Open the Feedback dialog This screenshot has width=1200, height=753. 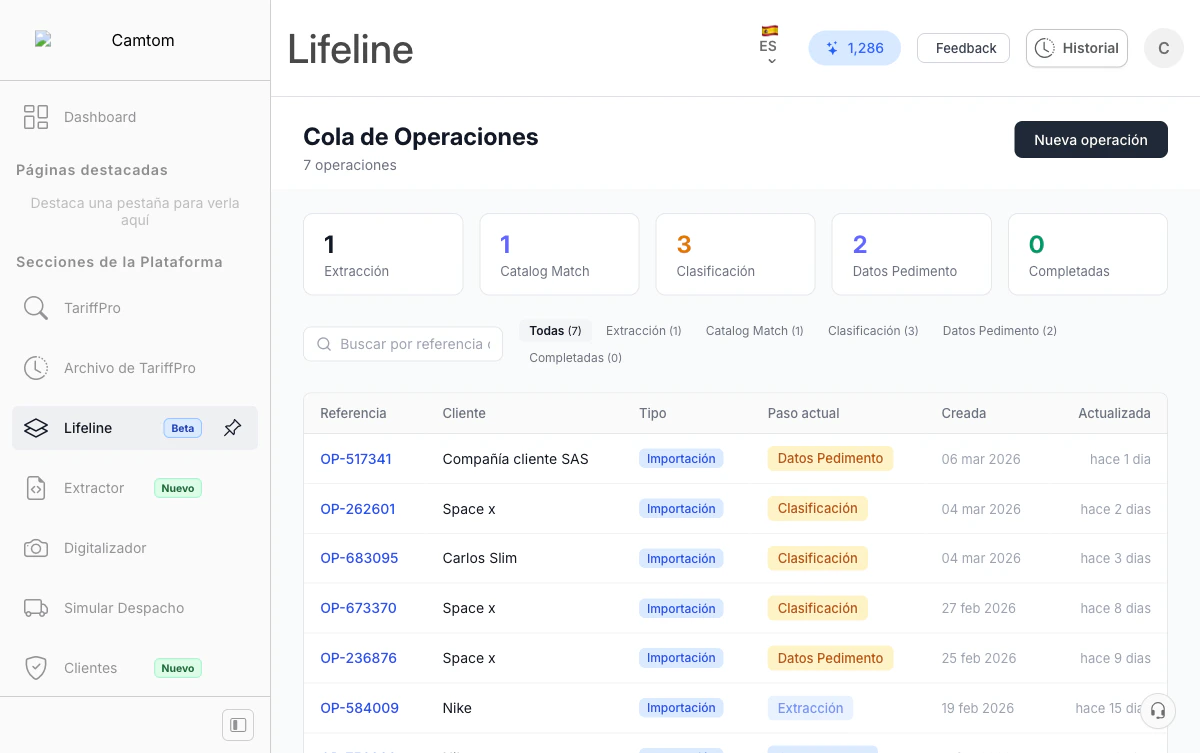(x=963, y=47)
